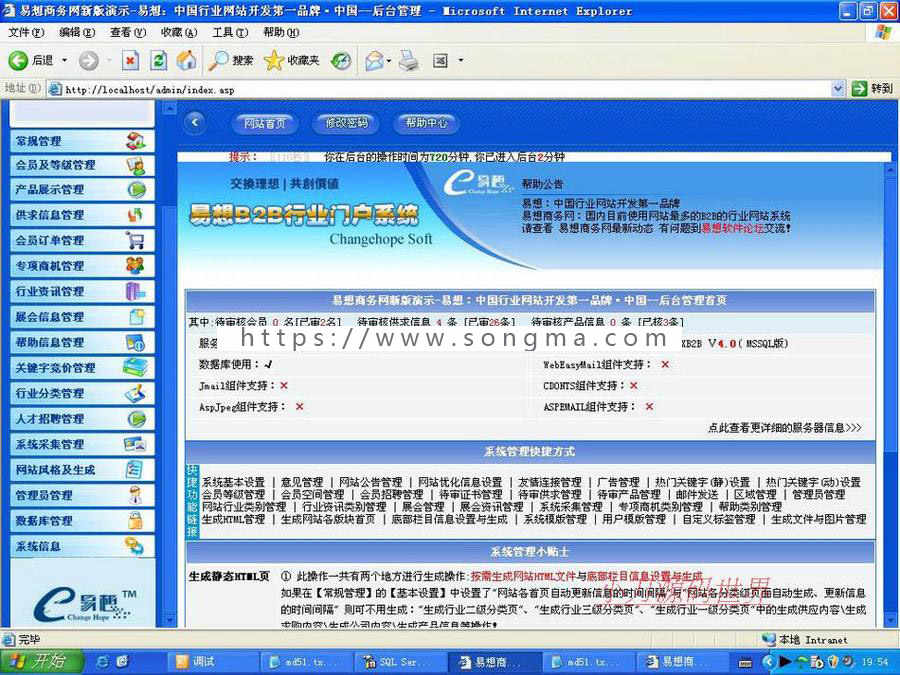This screenshot has width=900, height=675.
Task: Open the 网站公告管理 shortcut link
Action: pyautogui.click(x=370, y=482)
